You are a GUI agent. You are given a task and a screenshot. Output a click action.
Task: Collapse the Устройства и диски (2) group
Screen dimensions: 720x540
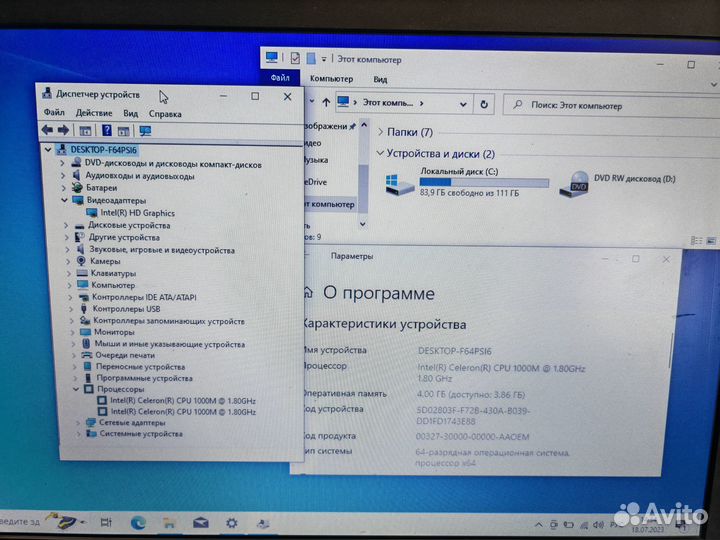click(380, 153)
